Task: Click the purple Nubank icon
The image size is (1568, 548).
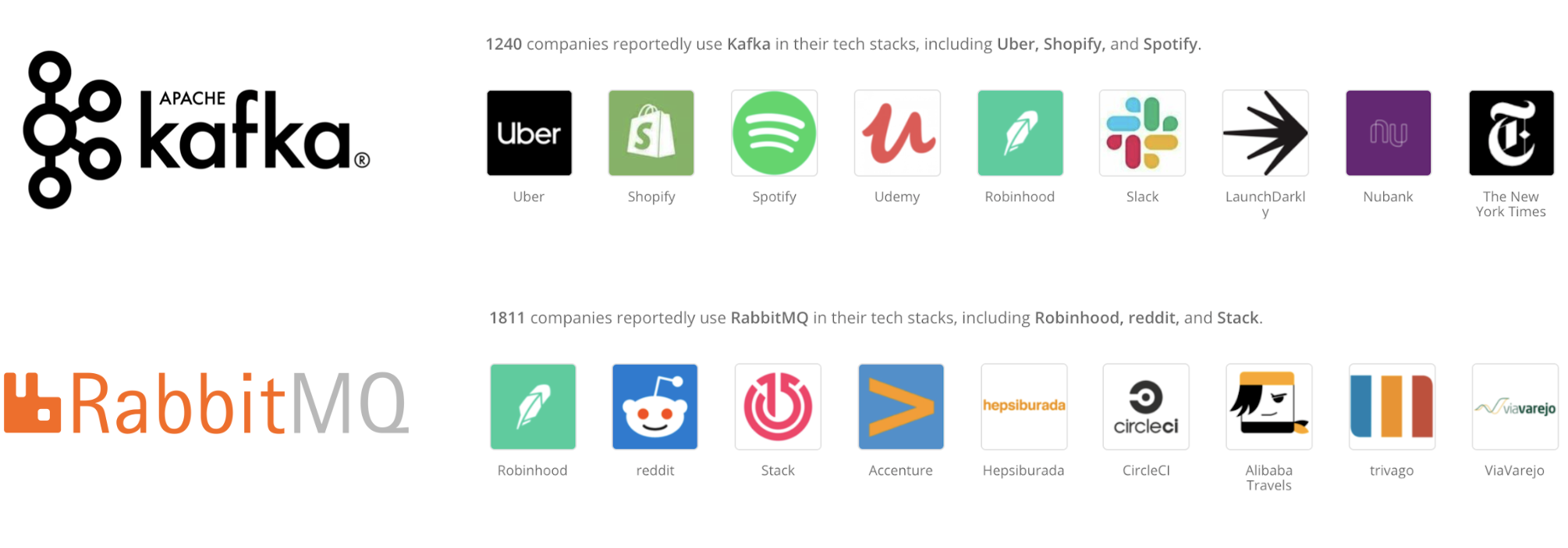Action: coord(1388,133)
